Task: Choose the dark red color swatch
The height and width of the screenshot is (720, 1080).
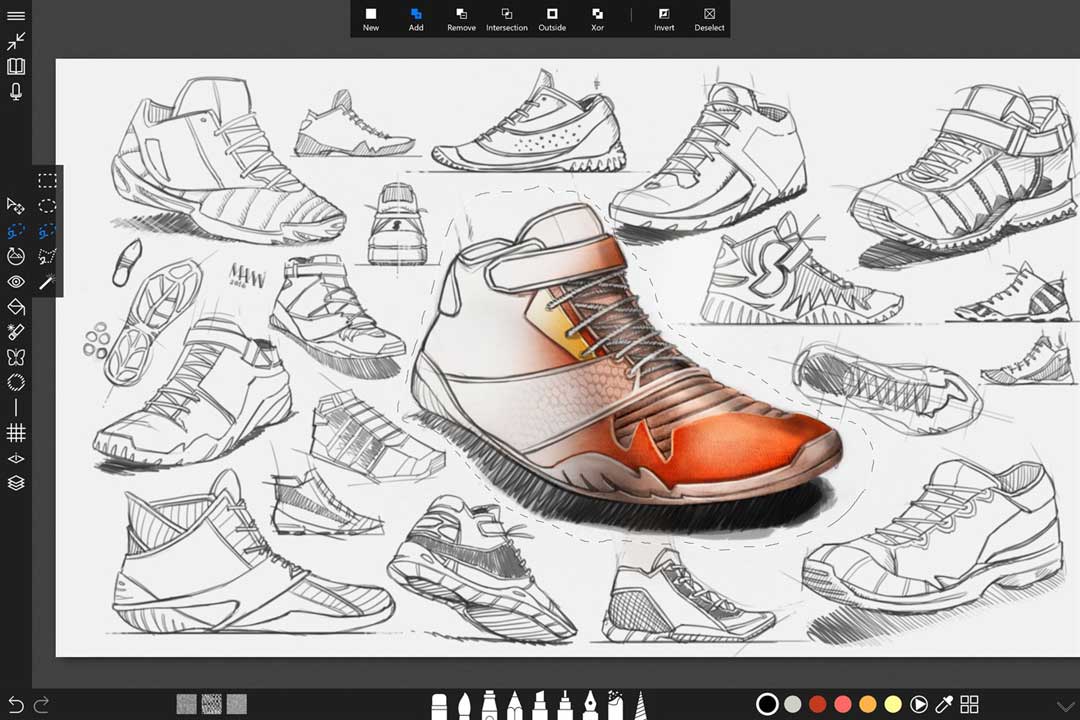Action: coord(818,704)
